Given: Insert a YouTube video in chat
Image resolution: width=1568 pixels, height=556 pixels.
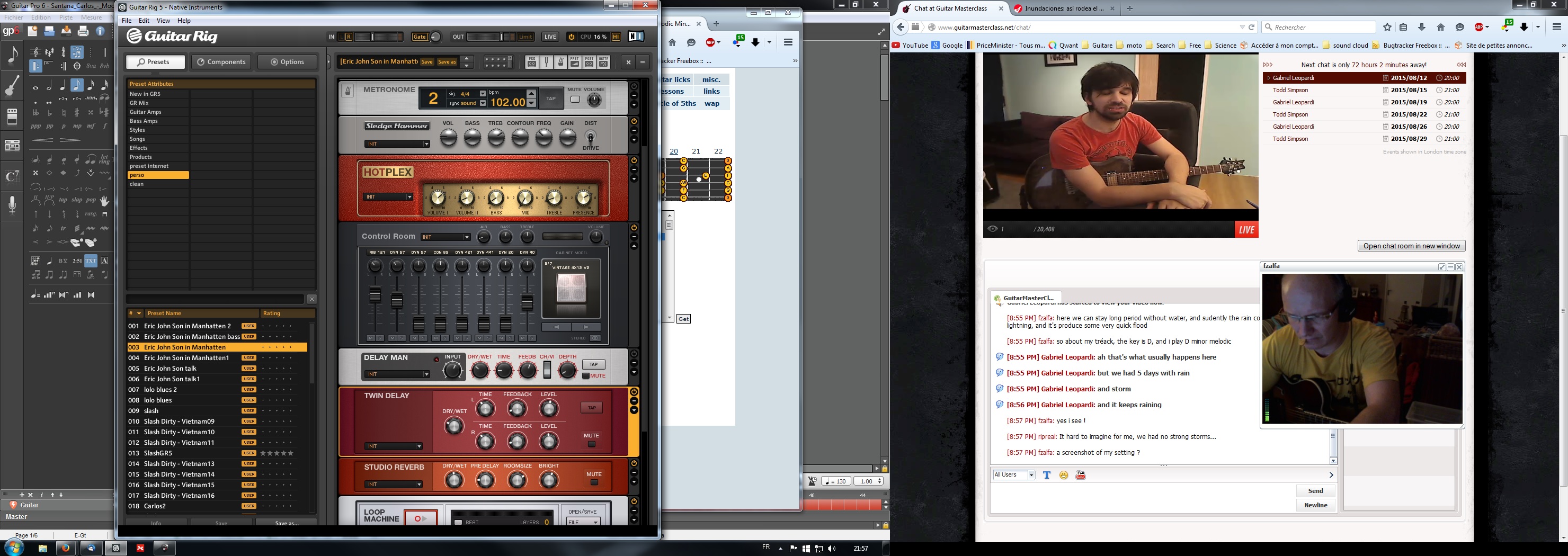Looking at the screenshot, I should [1081, 475].
